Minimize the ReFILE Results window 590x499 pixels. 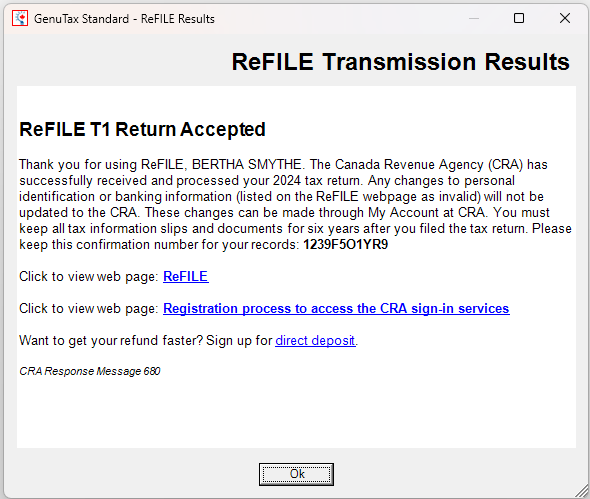474,18
